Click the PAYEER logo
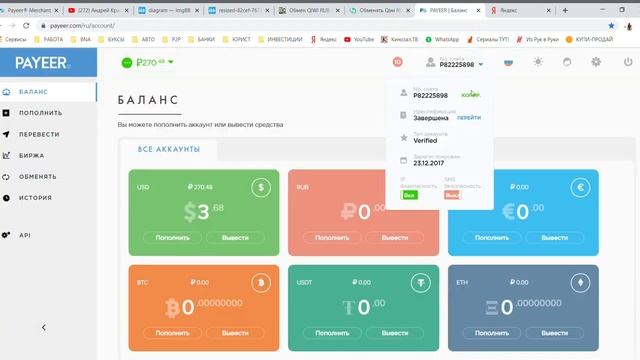This screenshot has height=360, width=640. click(x=42, y=62)
